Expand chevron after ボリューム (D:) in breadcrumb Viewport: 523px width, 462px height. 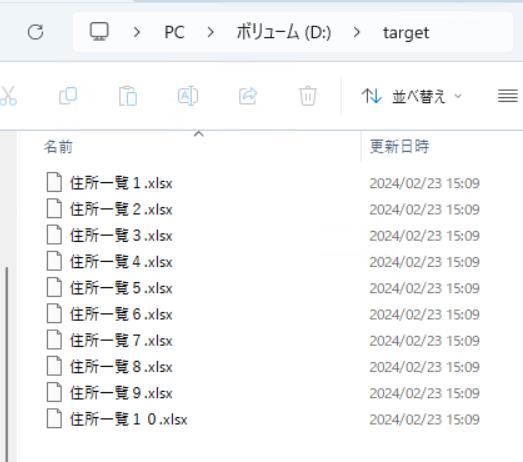point(357,32)
